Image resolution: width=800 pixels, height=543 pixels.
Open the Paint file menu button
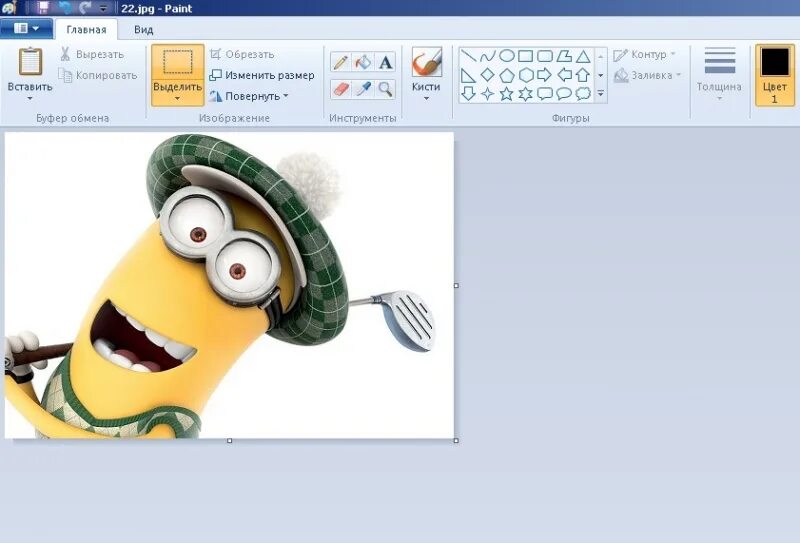27,28
